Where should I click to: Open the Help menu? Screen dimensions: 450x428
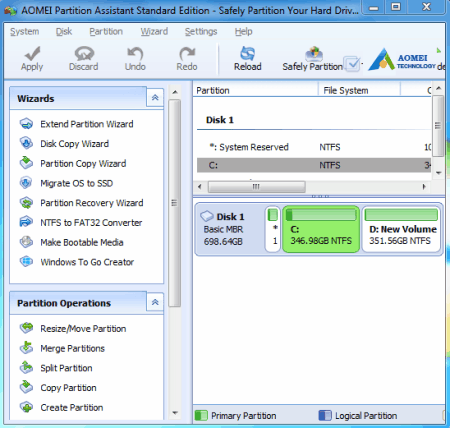click(x=243, y=31)
